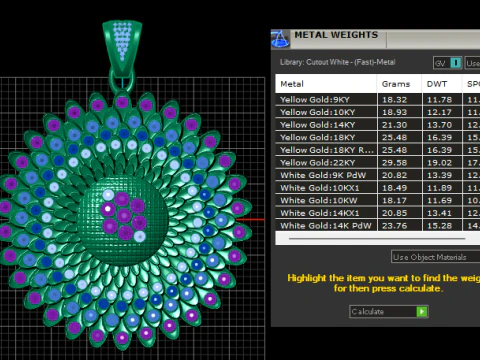Click the DWT column header
Viewport: 480px width, 360px height.
442,84
